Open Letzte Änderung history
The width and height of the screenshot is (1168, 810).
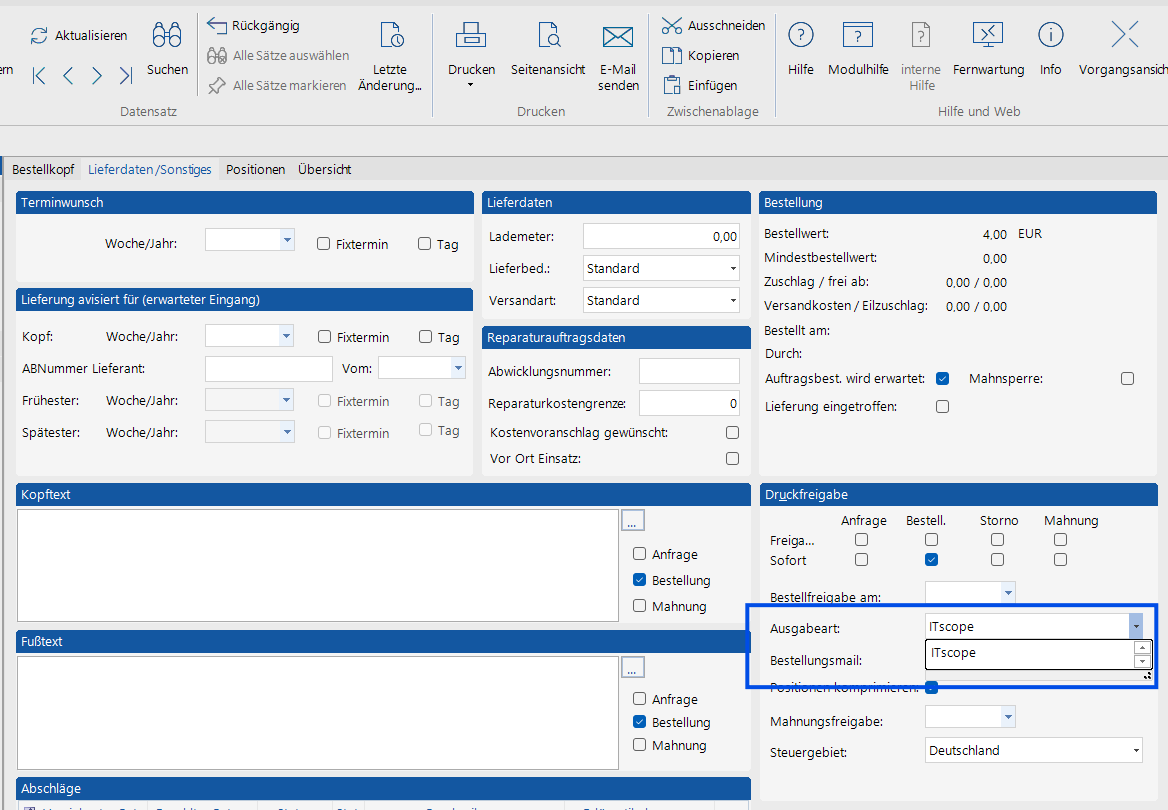coord(390,37)
